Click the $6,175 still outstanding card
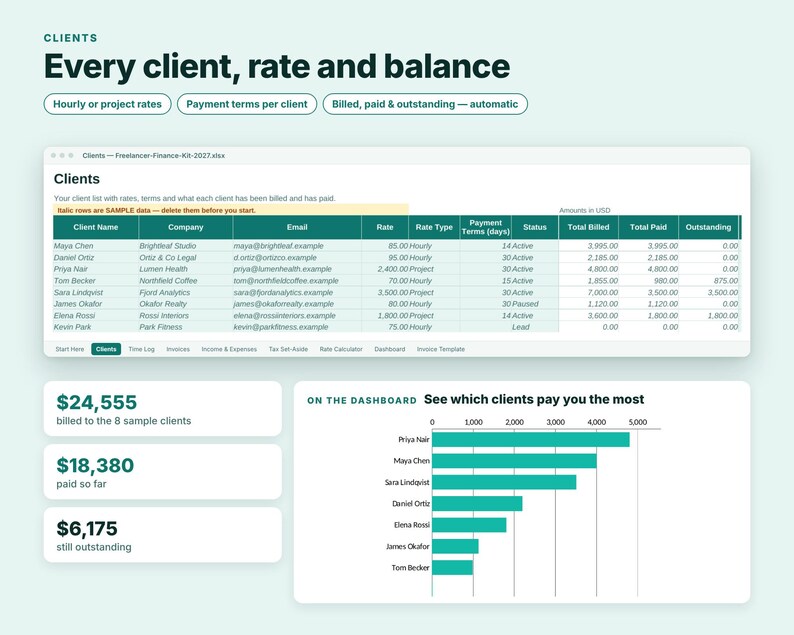Image resolution: width=794 pixels, height=635 pixels. pyautogui.click(x=163, y=535)
